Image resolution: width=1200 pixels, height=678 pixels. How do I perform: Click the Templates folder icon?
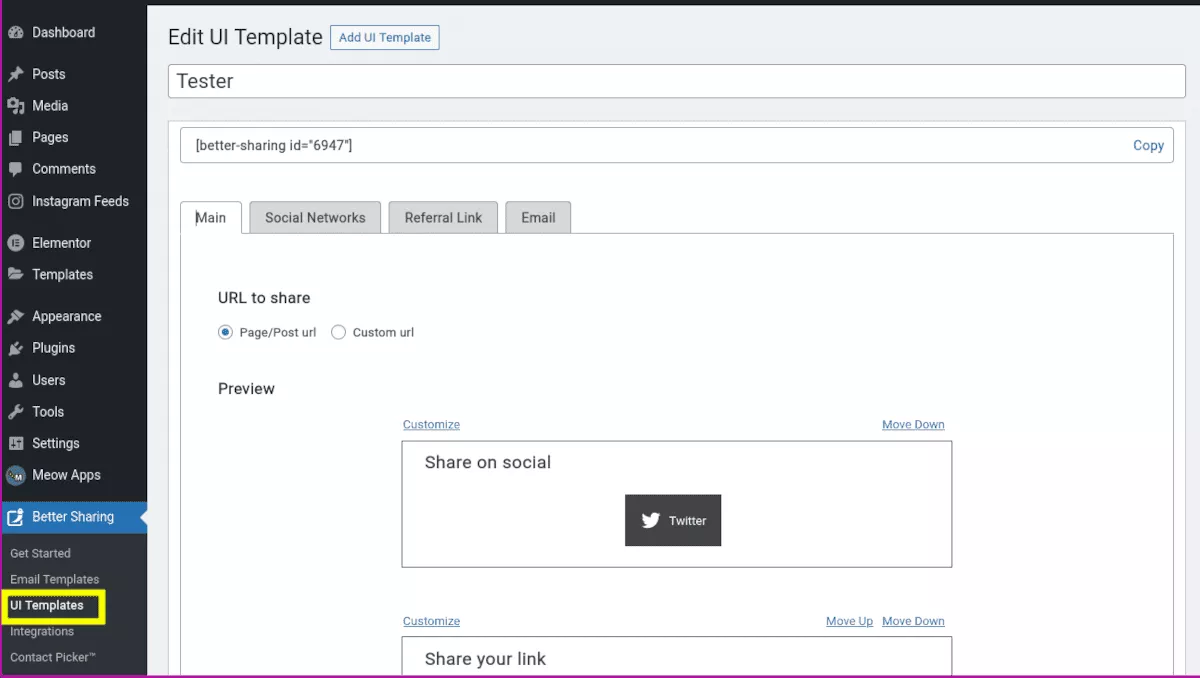(15, 274)
